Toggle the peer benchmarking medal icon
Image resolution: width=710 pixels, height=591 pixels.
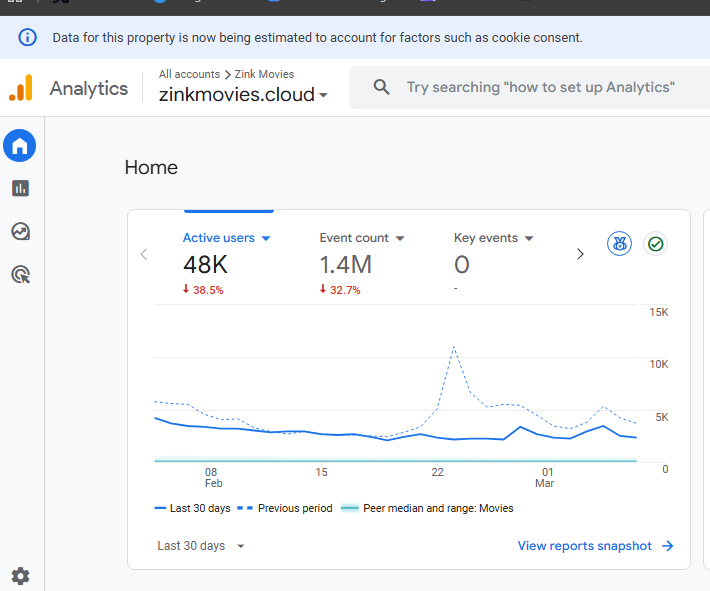click(619, 244)
